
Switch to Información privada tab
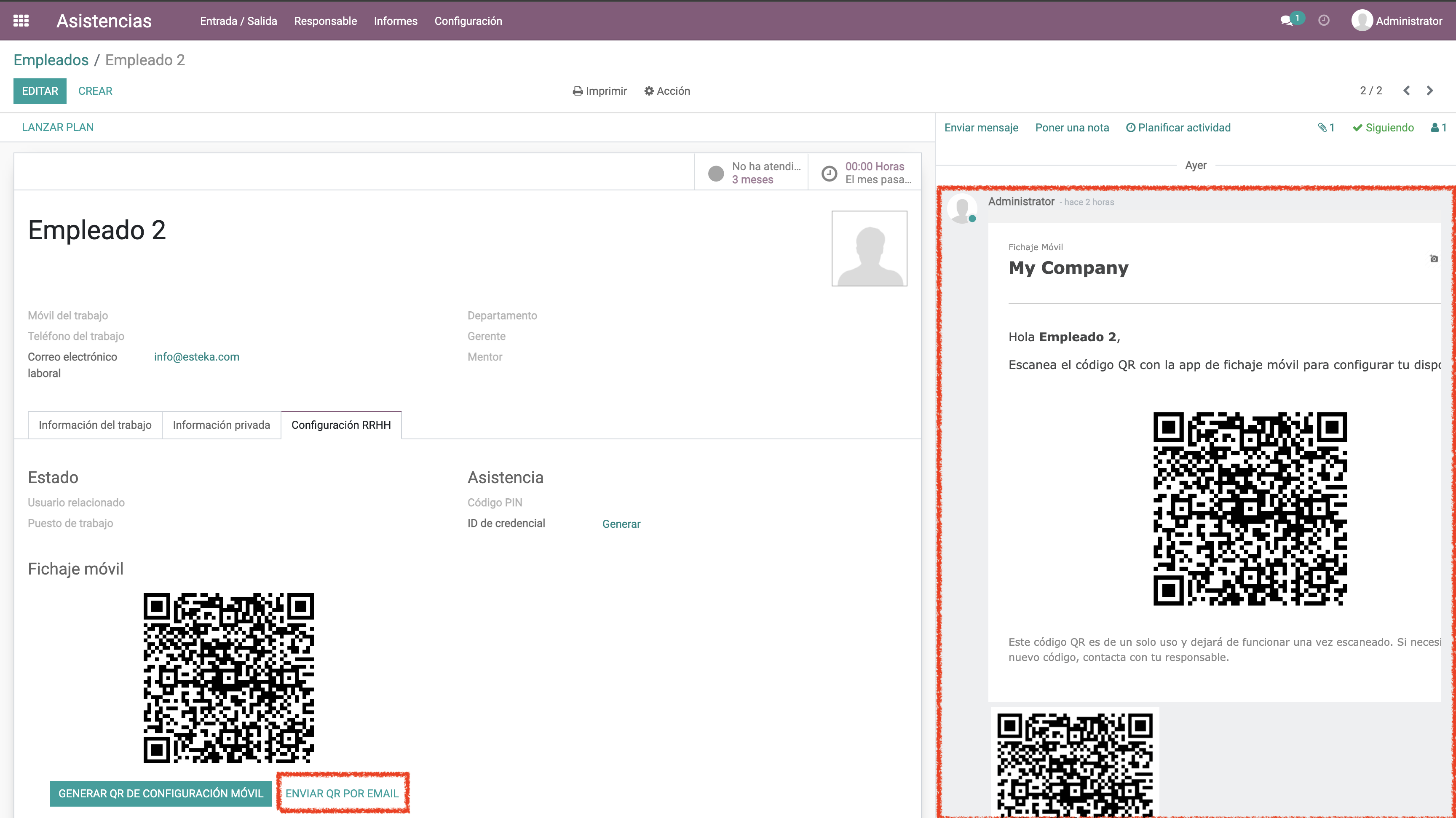(222, 425)
